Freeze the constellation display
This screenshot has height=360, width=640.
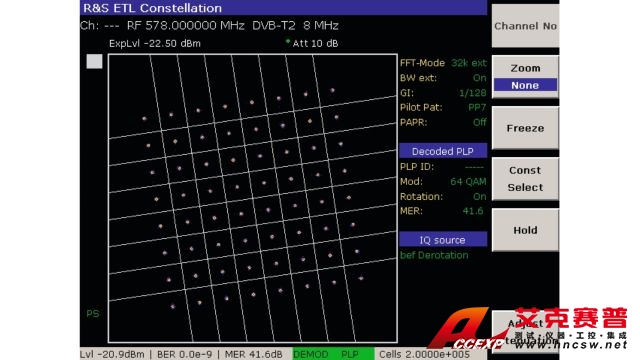525,128
